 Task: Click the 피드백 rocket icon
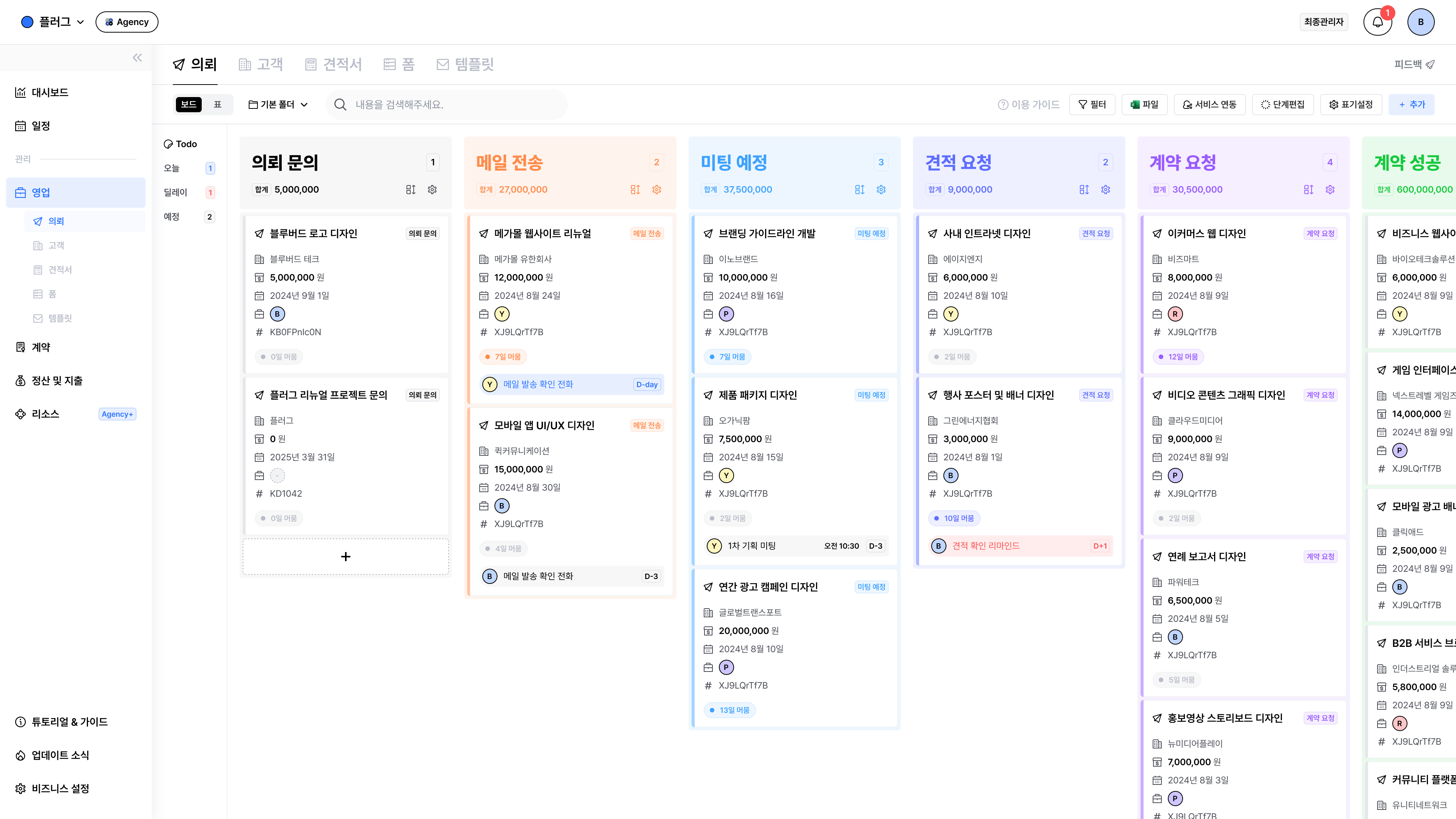coord(1430,64)
